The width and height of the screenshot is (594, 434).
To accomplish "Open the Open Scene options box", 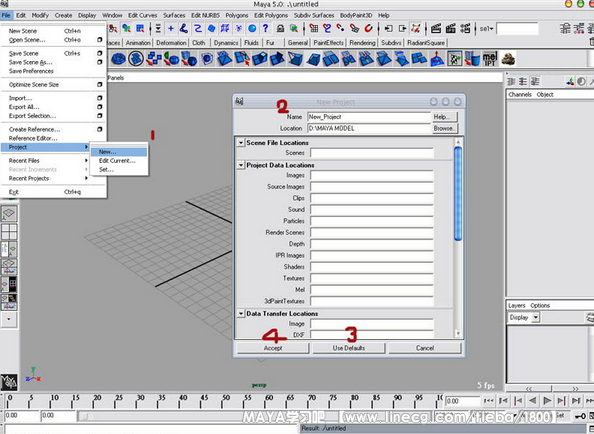I will click(x=100, y=40).
